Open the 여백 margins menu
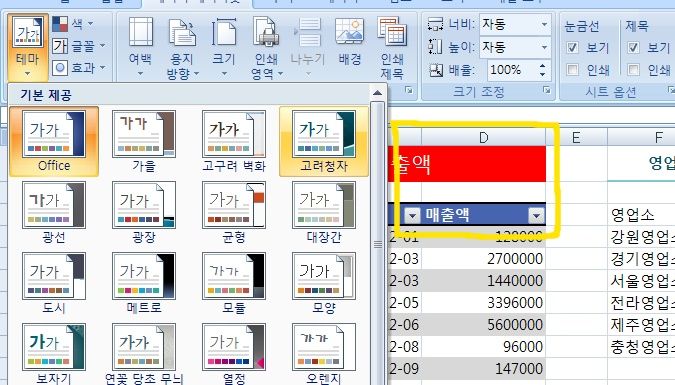 140,47
